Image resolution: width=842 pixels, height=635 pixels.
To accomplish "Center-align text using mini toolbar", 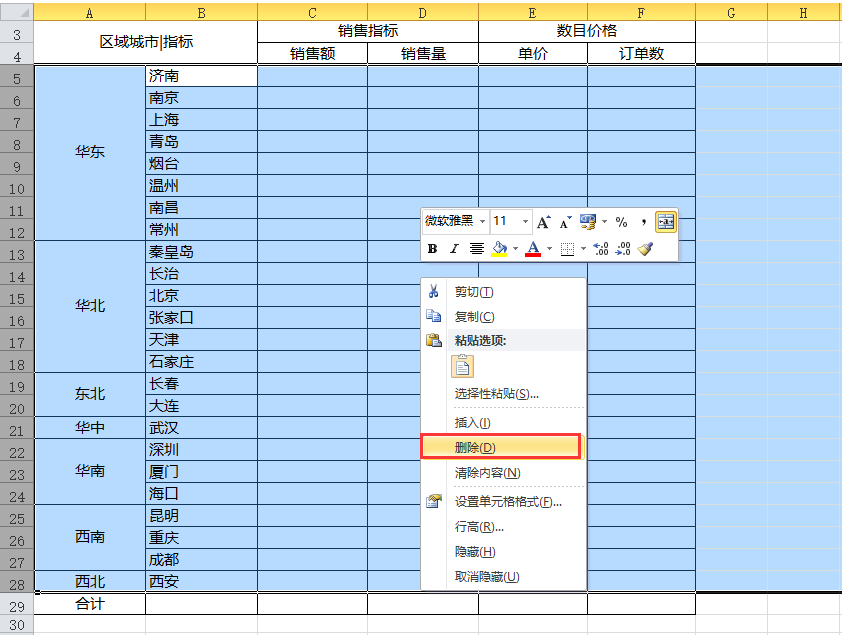I will (476, 249).
